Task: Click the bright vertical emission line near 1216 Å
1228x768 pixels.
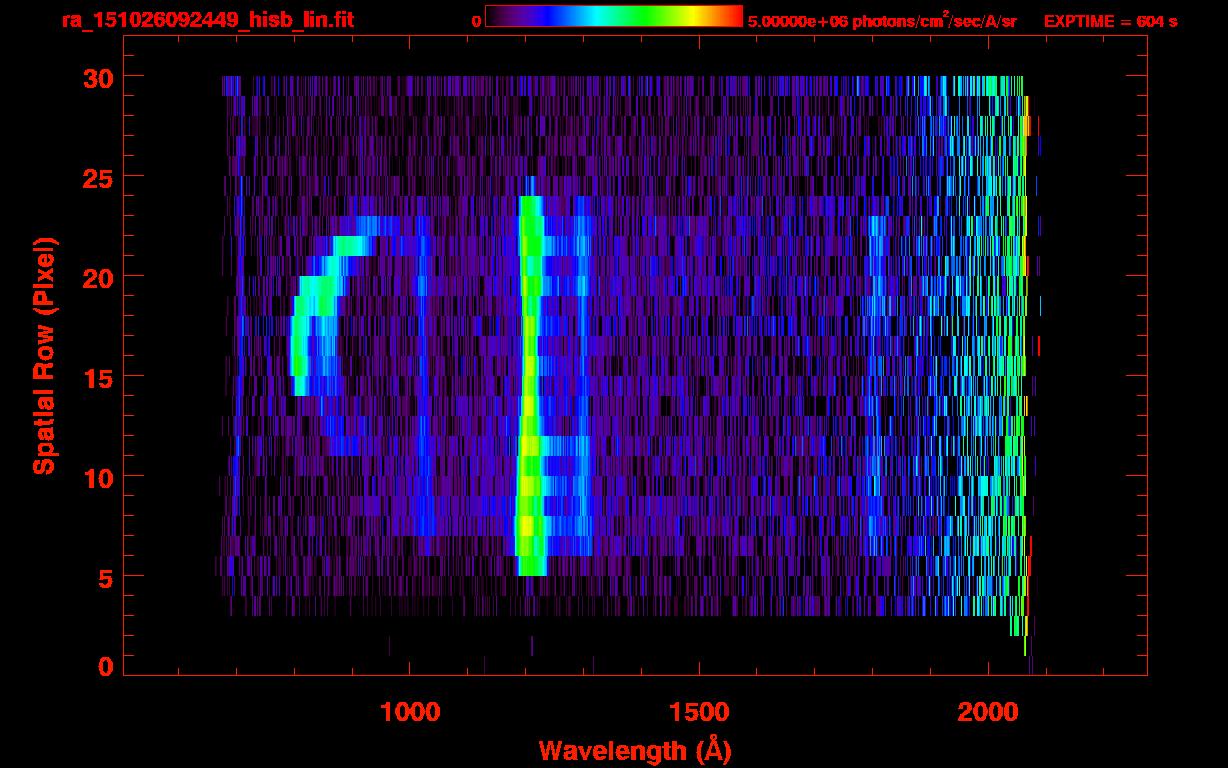Action: tap(530, 385)
